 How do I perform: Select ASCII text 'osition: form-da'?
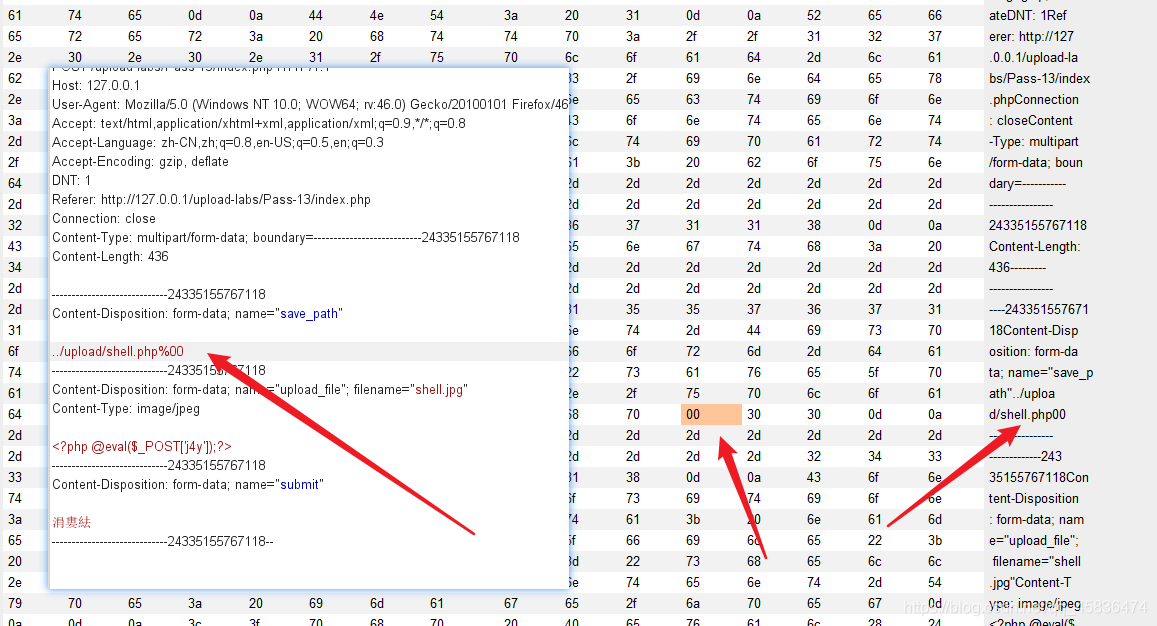coord(1033,351)
